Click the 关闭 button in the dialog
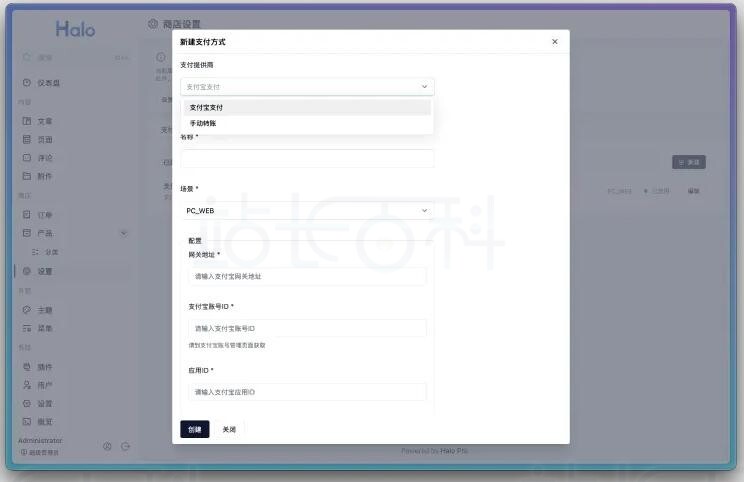Screen dimensions: 744x482 point(229,429)
